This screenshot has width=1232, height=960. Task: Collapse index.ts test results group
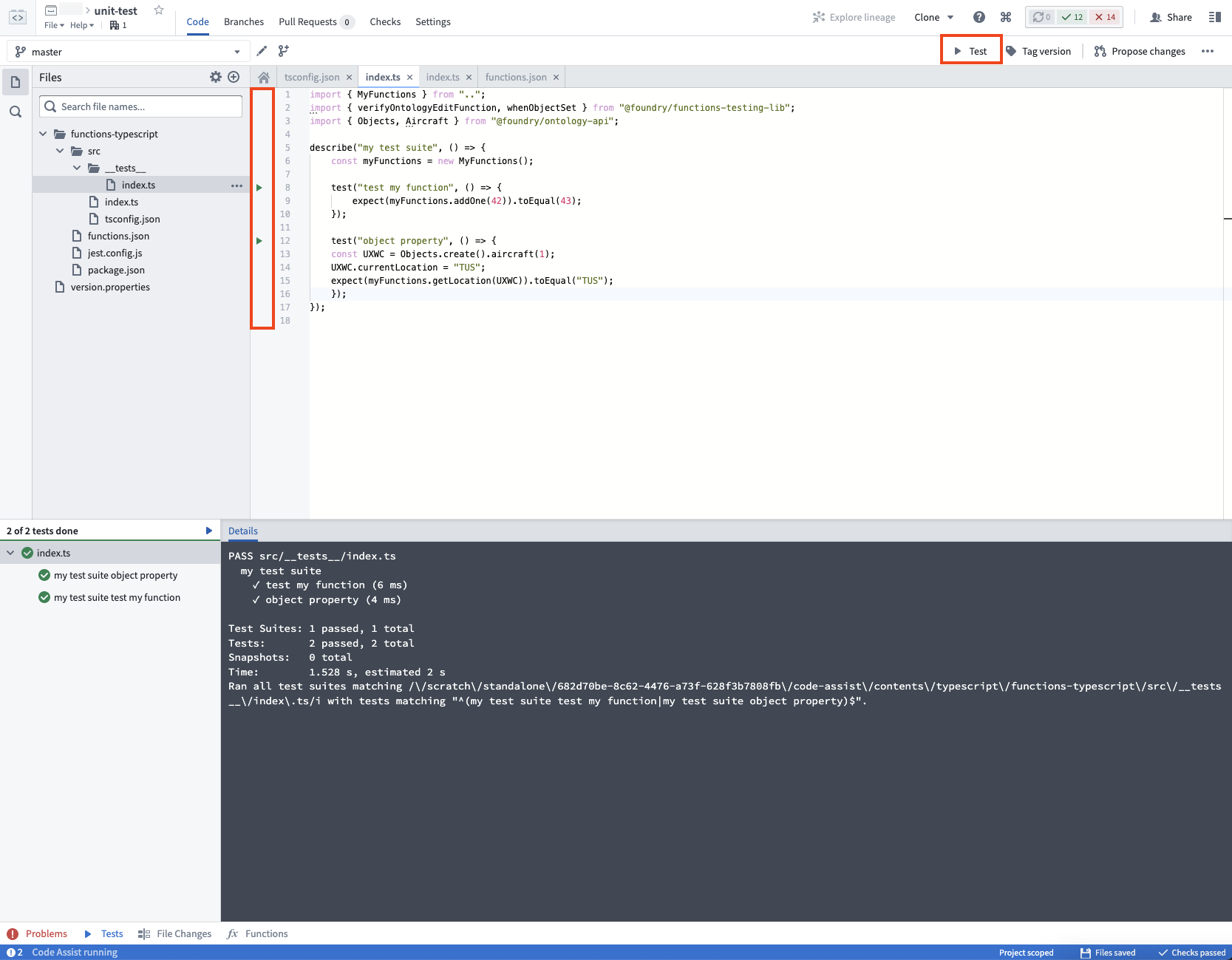click(10, 553)
